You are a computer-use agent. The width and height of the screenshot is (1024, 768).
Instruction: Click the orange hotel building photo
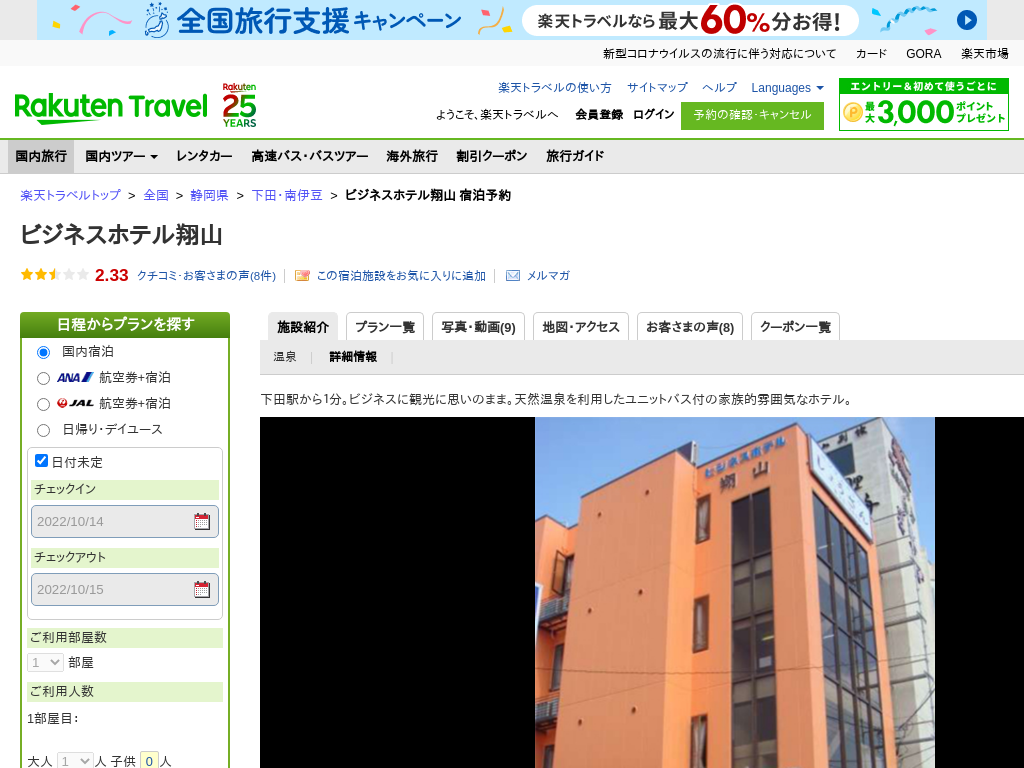[735, 592]
